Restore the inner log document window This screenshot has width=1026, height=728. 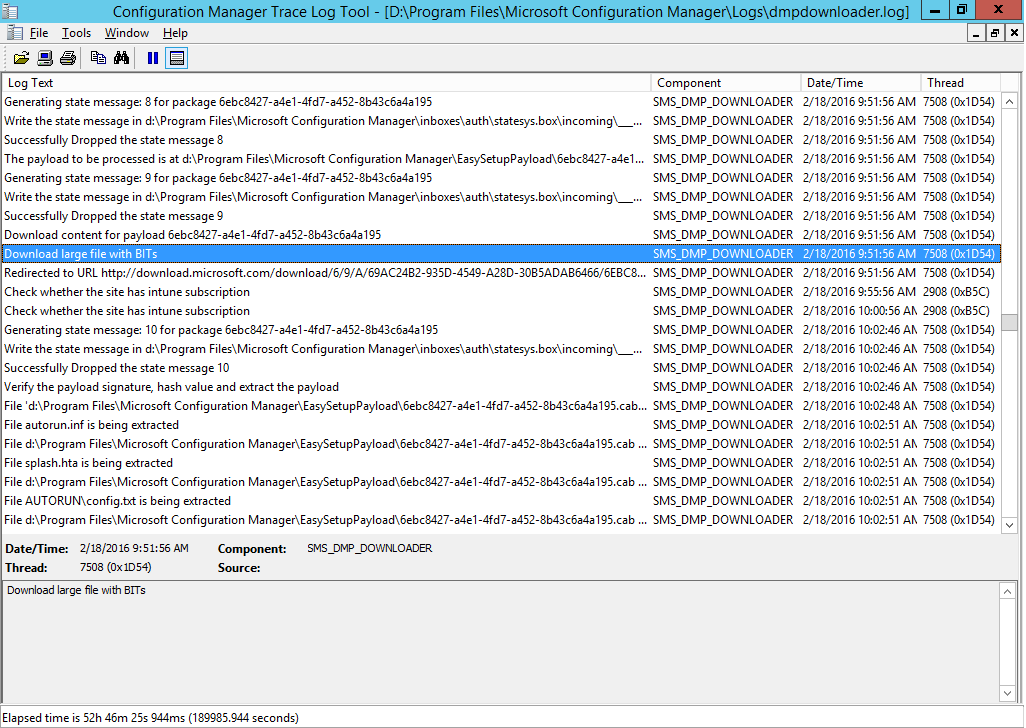(995, 33)
